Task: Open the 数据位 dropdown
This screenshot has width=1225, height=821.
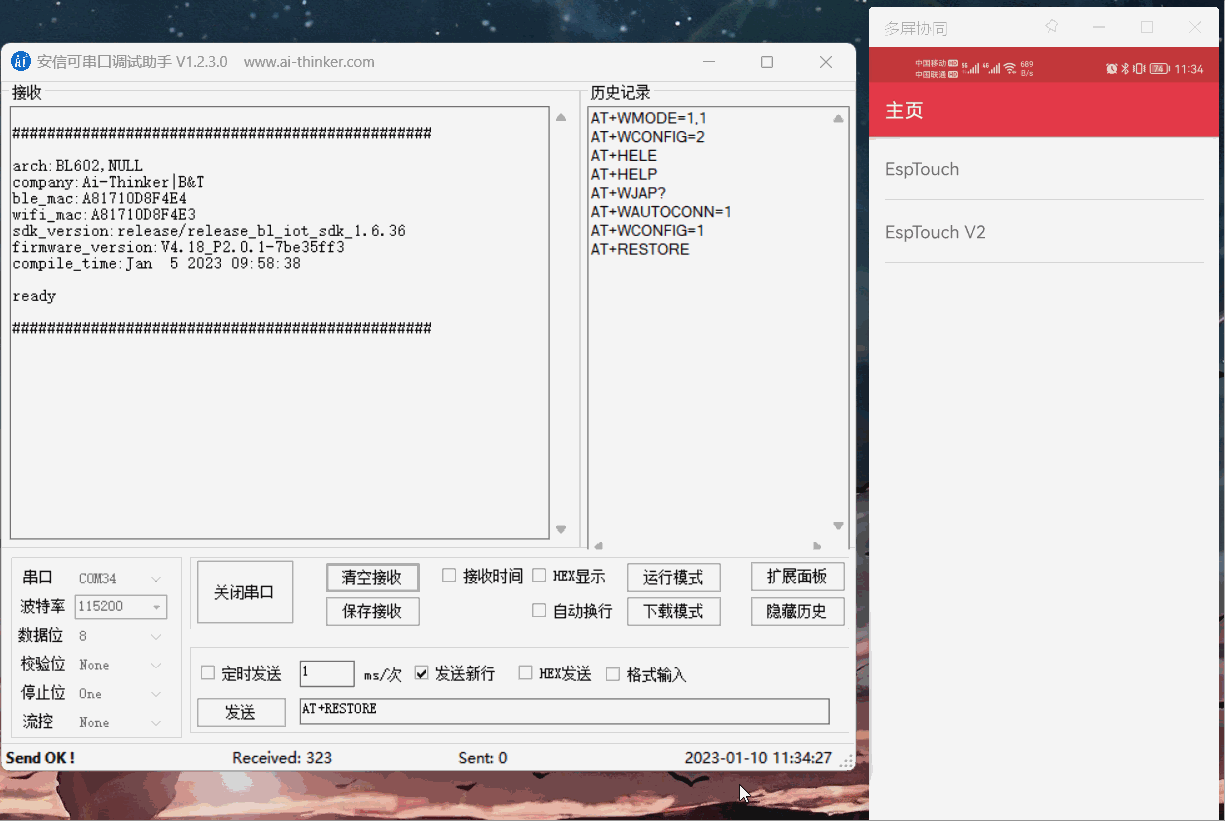Action: tap(121, 636)
